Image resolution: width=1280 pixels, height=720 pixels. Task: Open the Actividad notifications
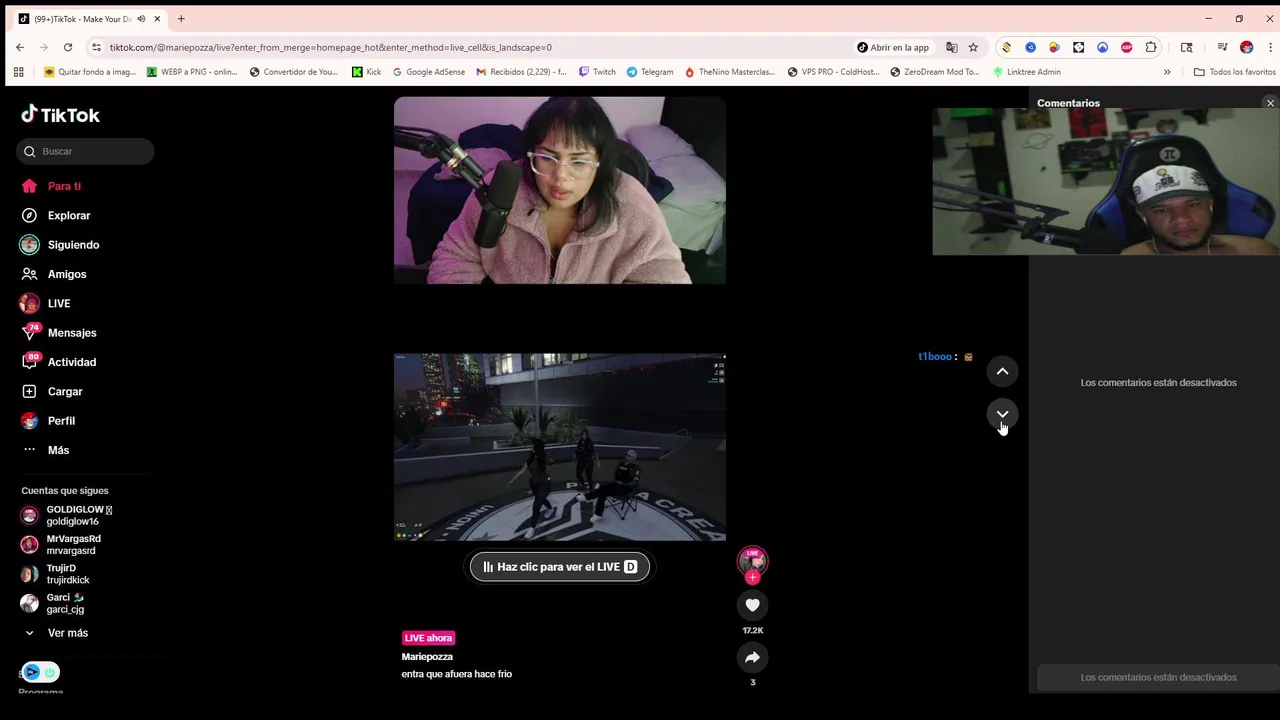tap(59, 362)
